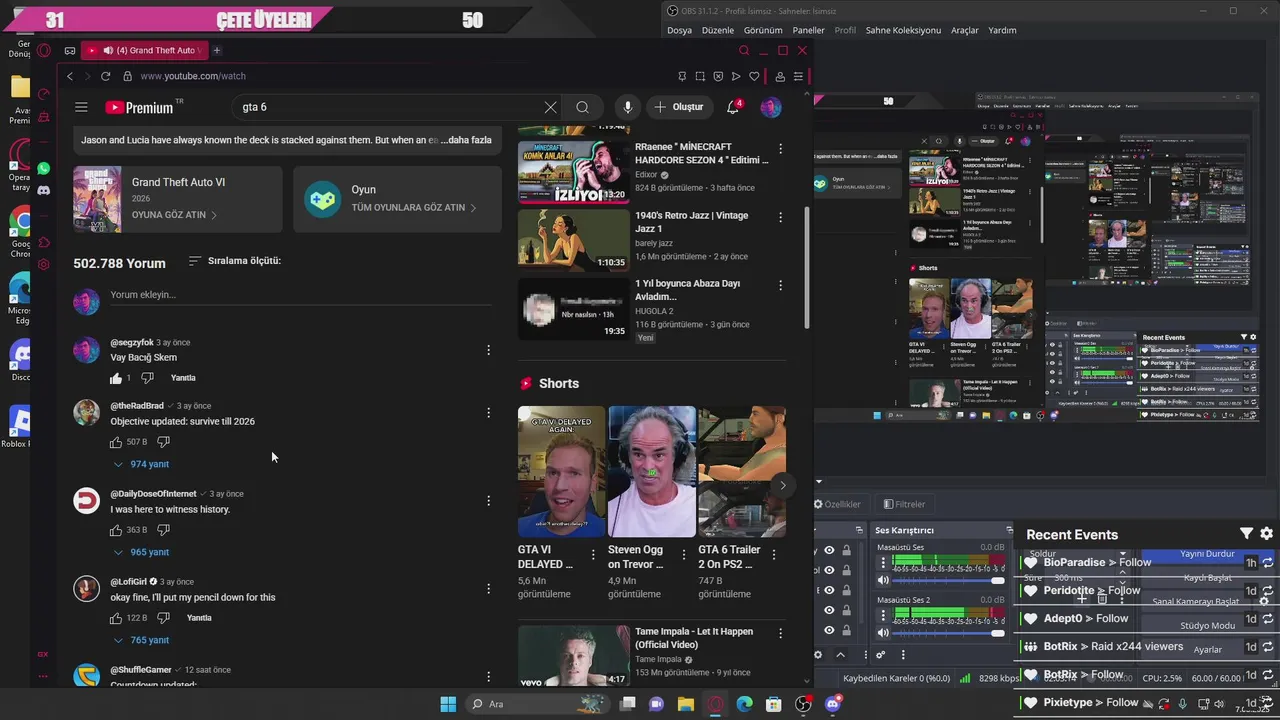
Task: Open the YouTube account avatar menu
Action: pos(771,107)
